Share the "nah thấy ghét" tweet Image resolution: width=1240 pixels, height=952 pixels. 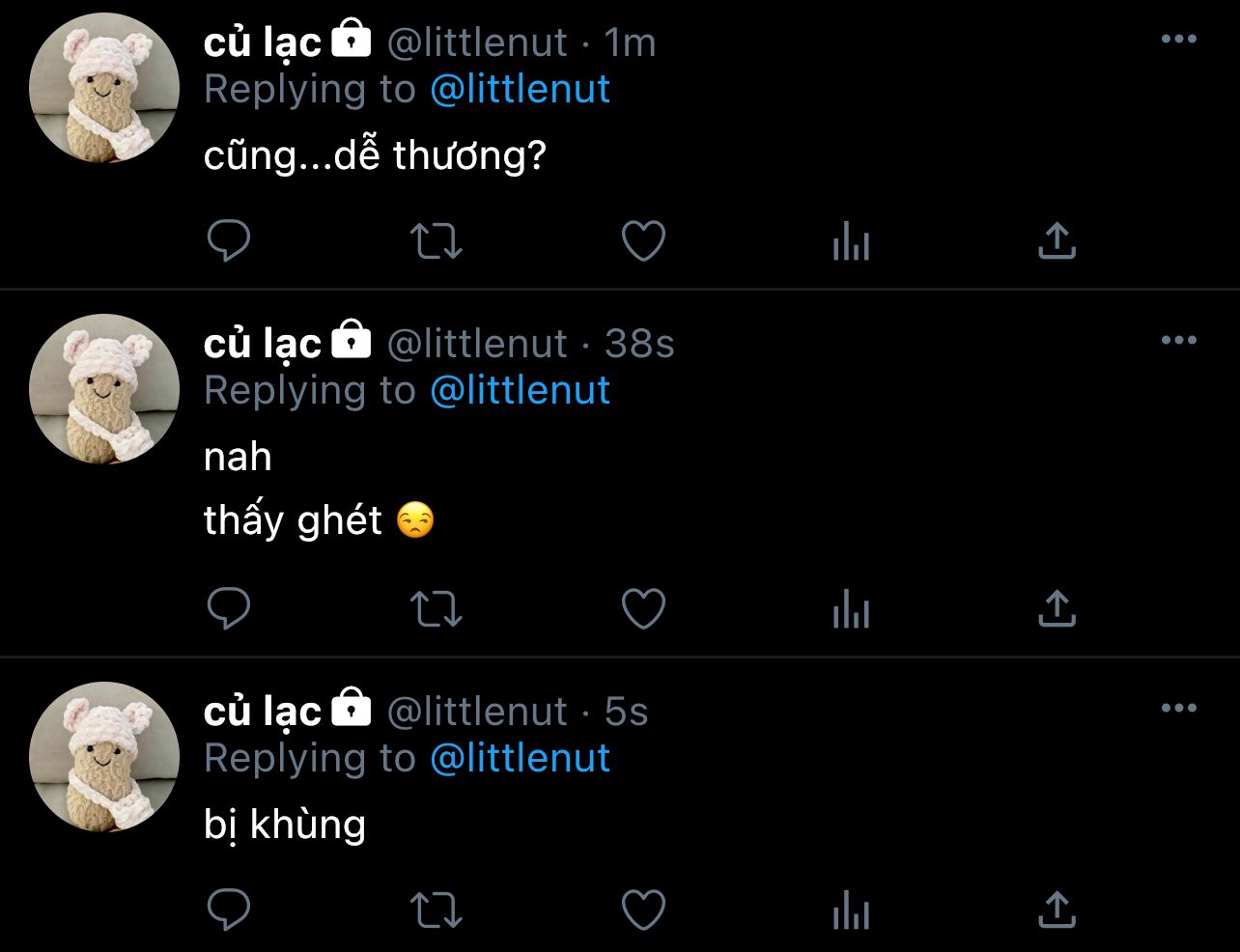[x=1057, y=609]
